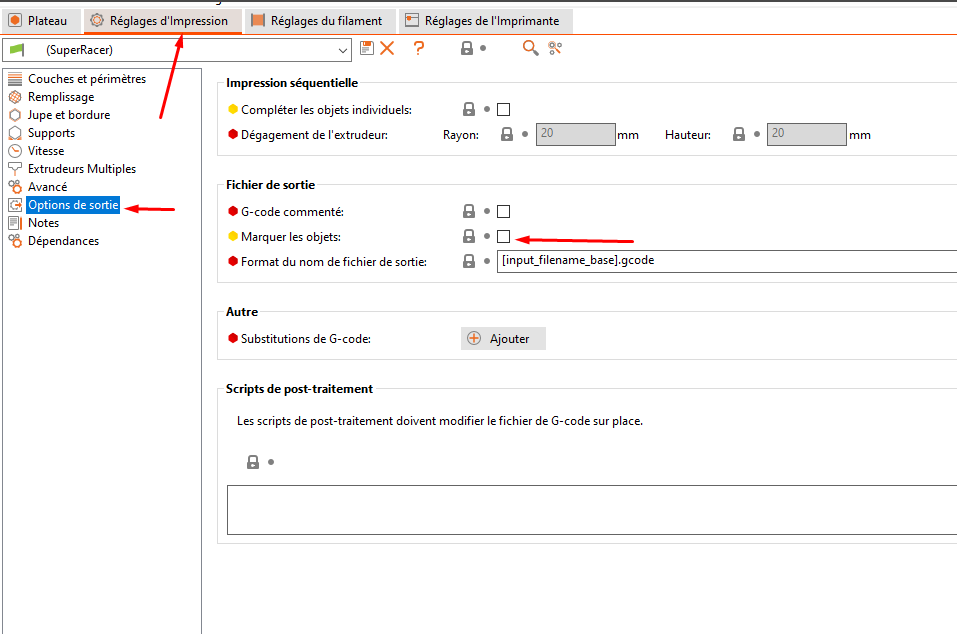957x634 pixels.
Task: Click the post-processing scripts text box
Action: pos(592,510)
